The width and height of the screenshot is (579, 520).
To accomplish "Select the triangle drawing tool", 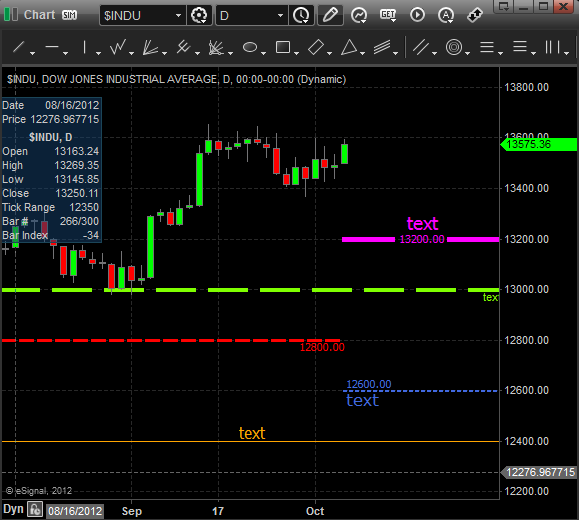I will point(349,47).
